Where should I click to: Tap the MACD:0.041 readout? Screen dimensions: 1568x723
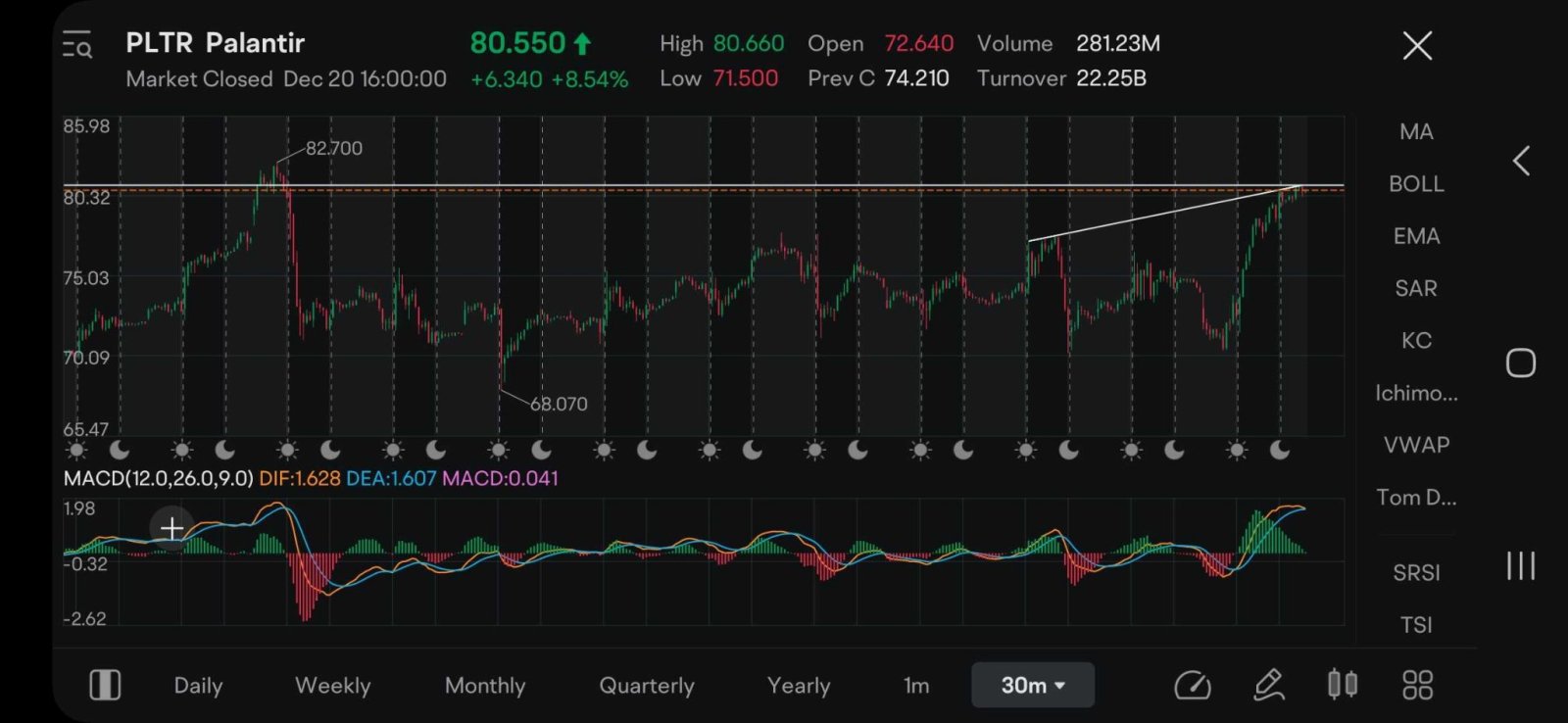point(500,478)
